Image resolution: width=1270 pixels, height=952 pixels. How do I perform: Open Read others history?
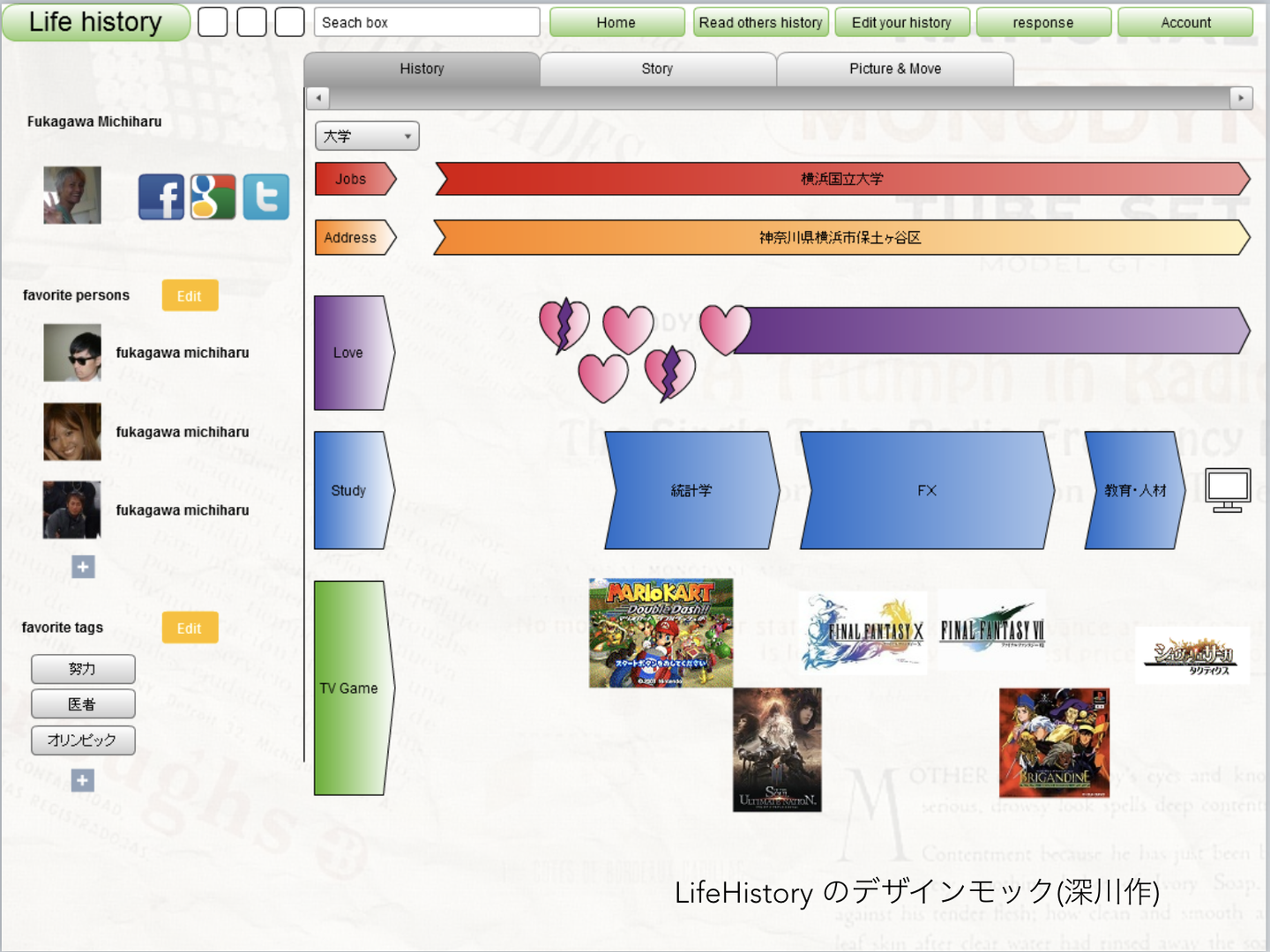[760, 22]
